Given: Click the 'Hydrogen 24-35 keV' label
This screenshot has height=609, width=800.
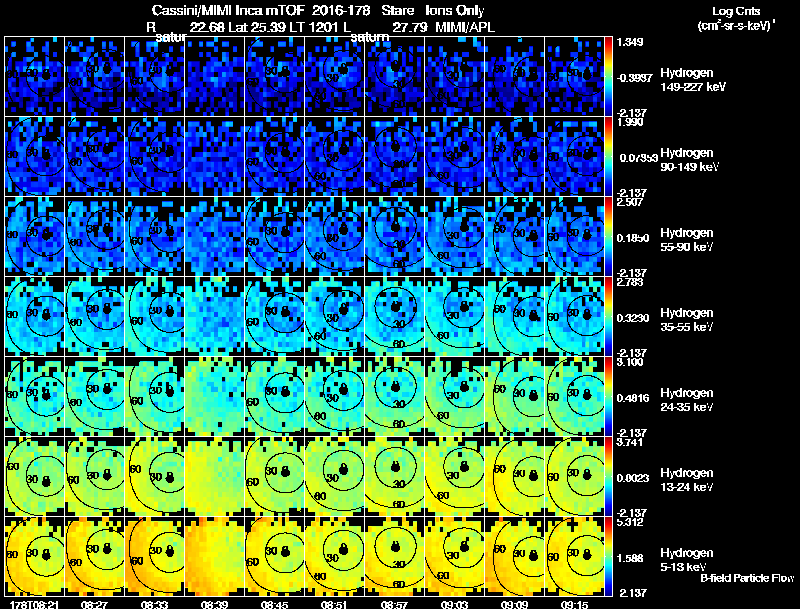Looking at the screenshot, I should (687, 400).
